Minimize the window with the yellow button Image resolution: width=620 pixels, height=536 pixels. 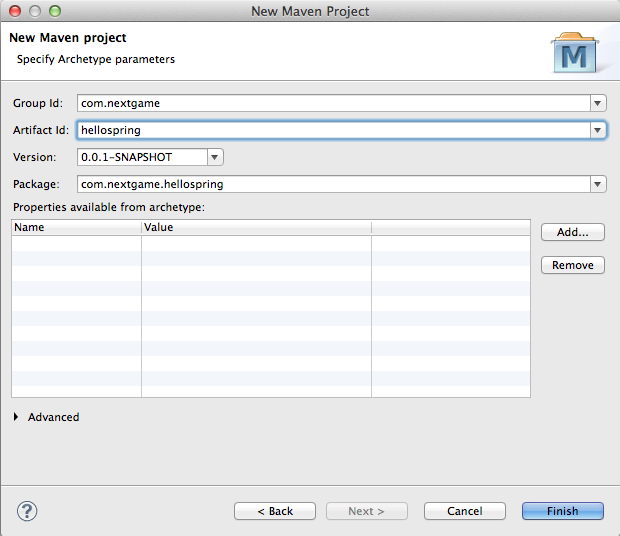point(35,11)
